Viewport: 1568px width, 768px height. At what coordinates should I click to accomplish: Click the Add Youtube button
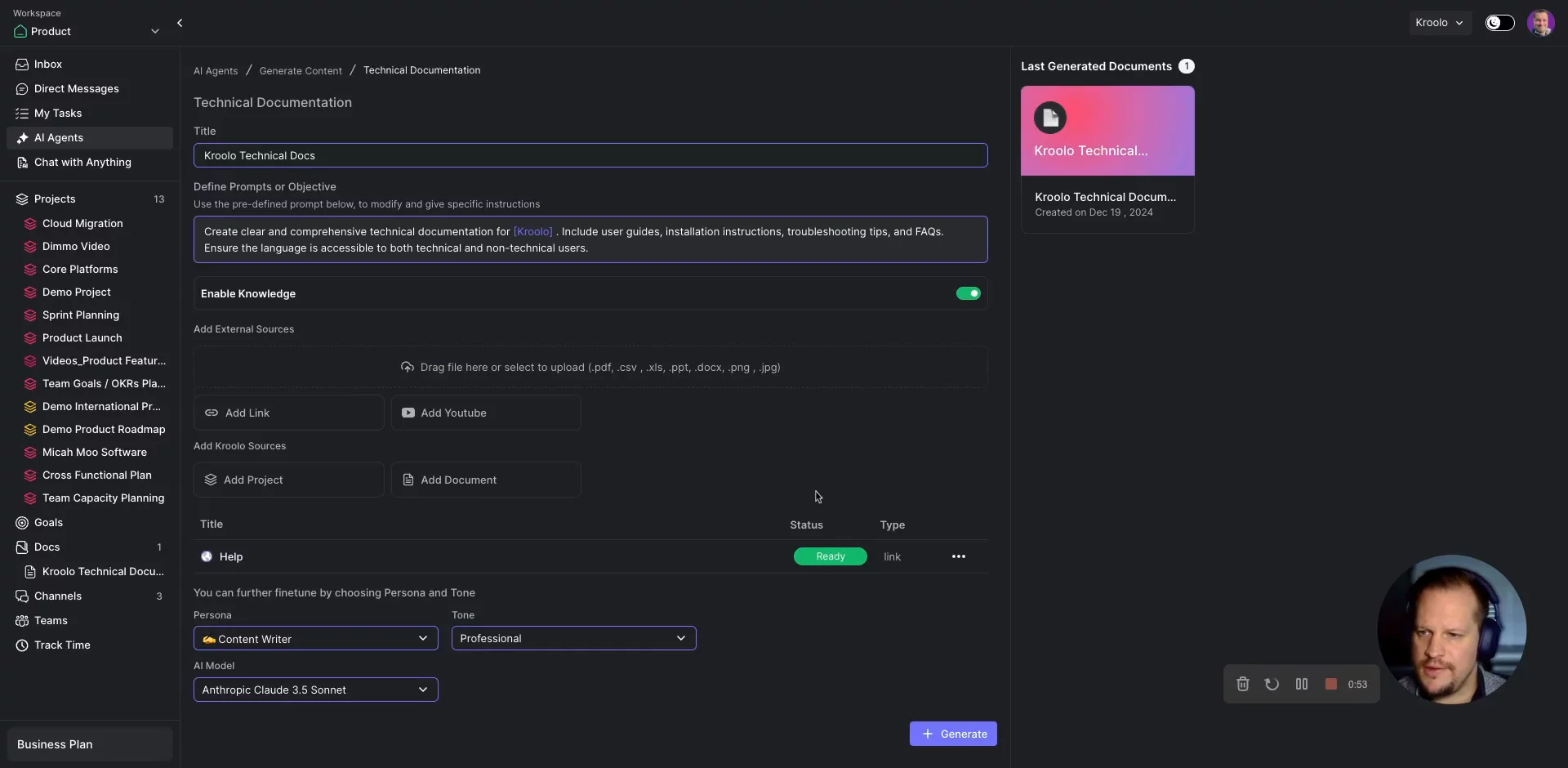[x=485, y=413]
